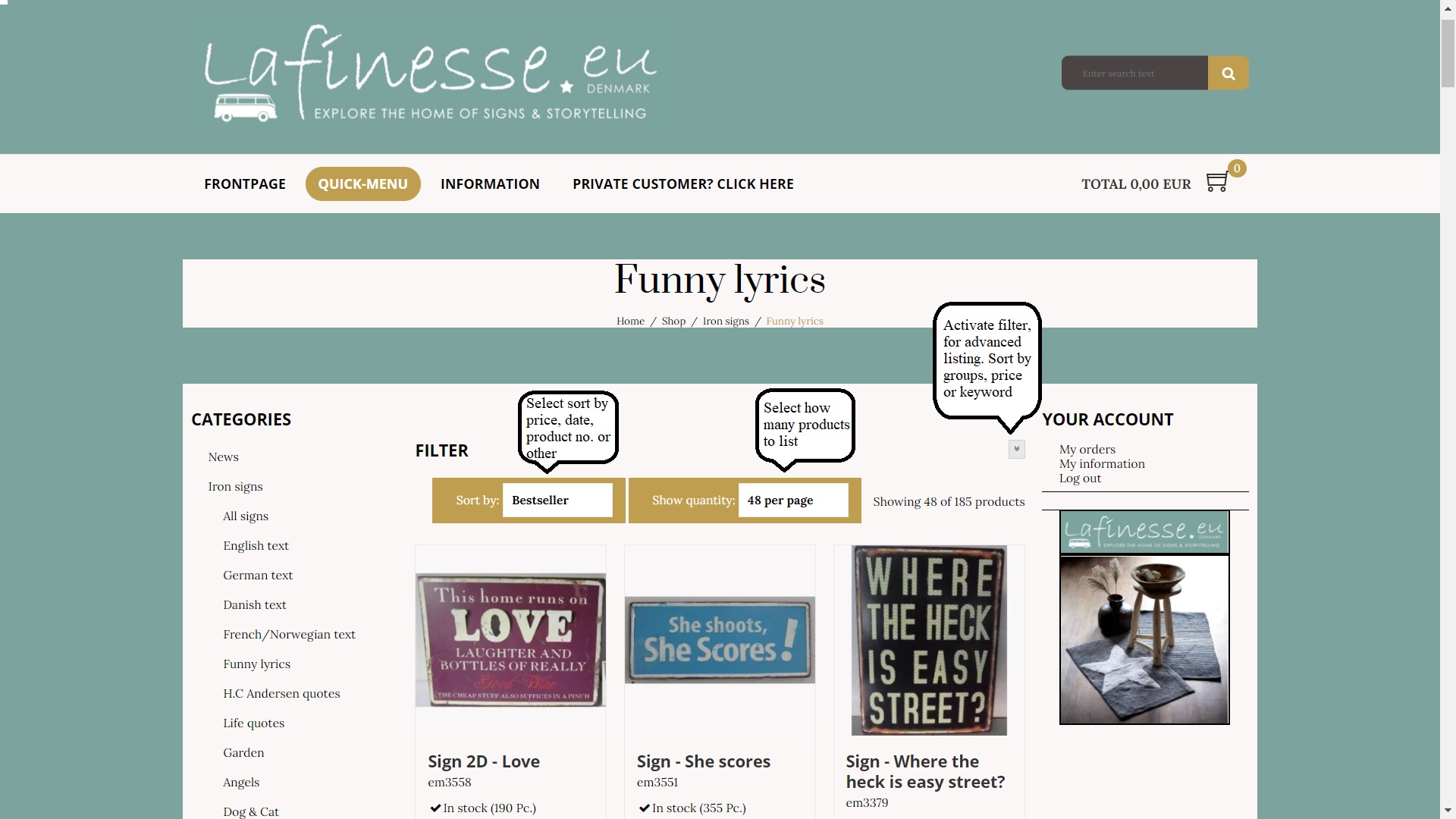Click 'In stock (355 Pc.)' text
Image resolution: width=1456 pixels, height=819 pixels.
[x=698, y=808]
